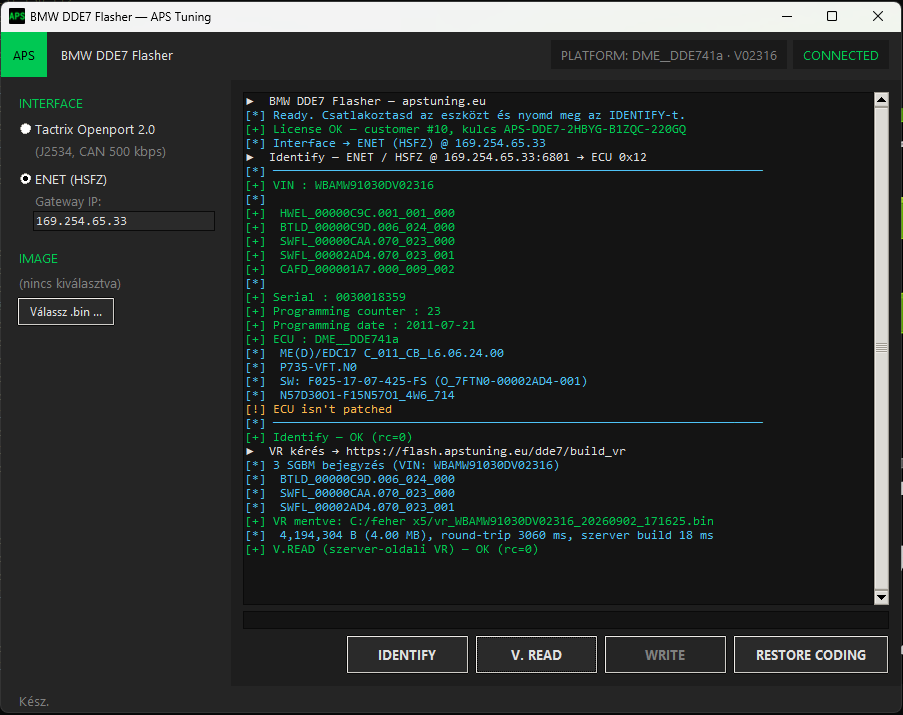Click the VR kérés build_vr URL line
Screen dimensions: 903x715
click(436, 451)
